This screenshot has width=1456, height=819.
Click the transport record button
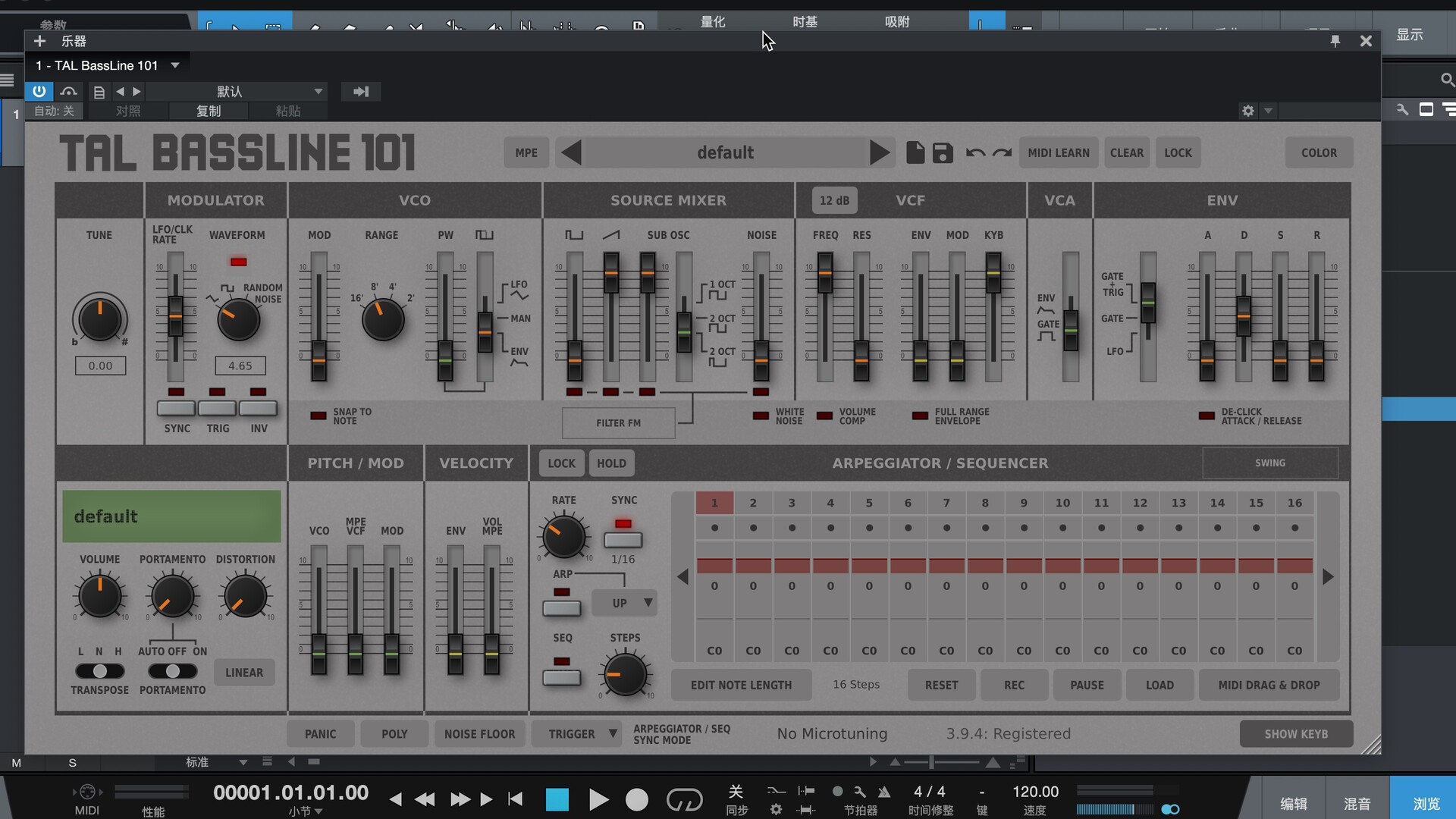[x=637, y=799]
